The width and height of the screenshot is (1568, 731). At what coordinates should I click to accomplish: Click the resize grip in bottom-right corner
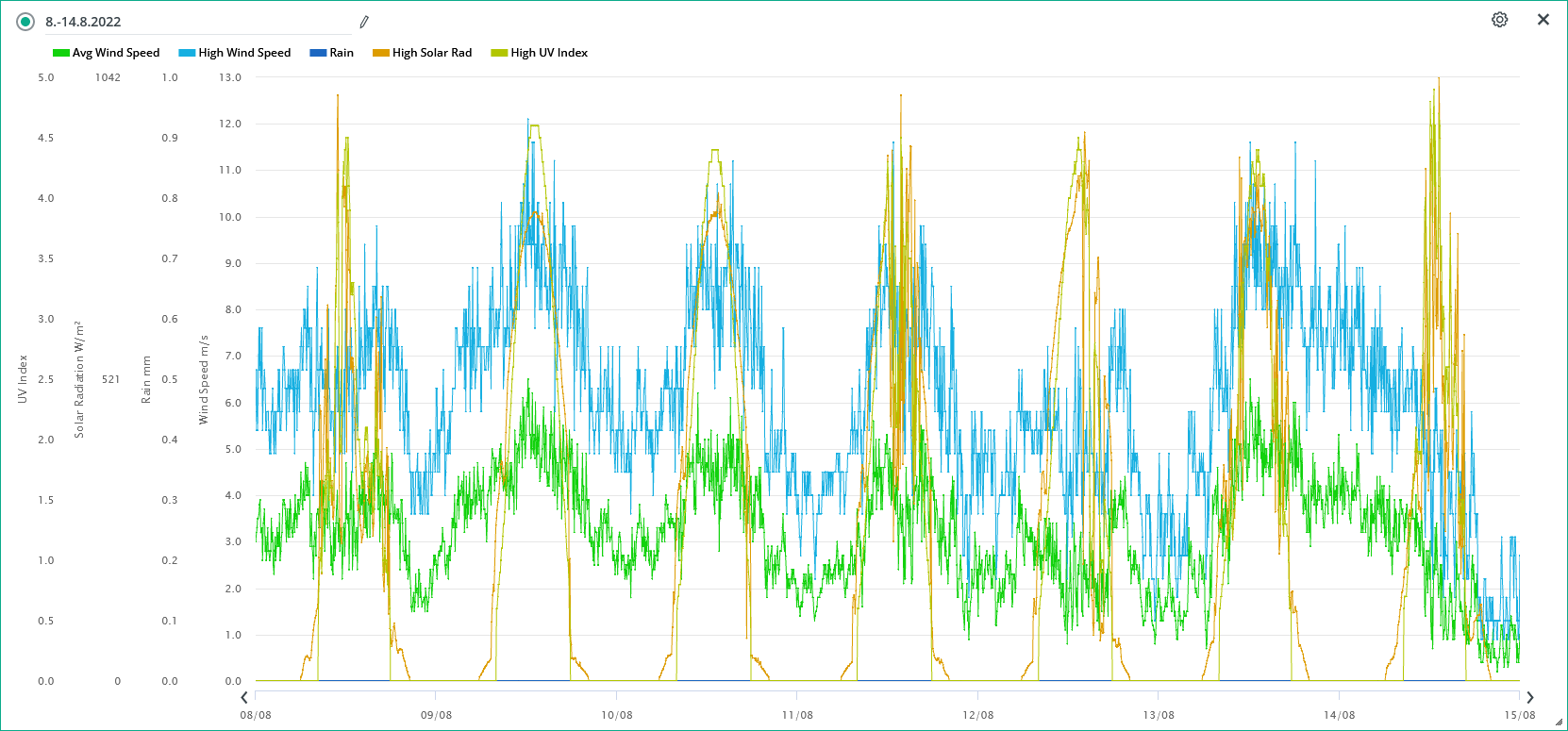click(x=1559, y=723)
